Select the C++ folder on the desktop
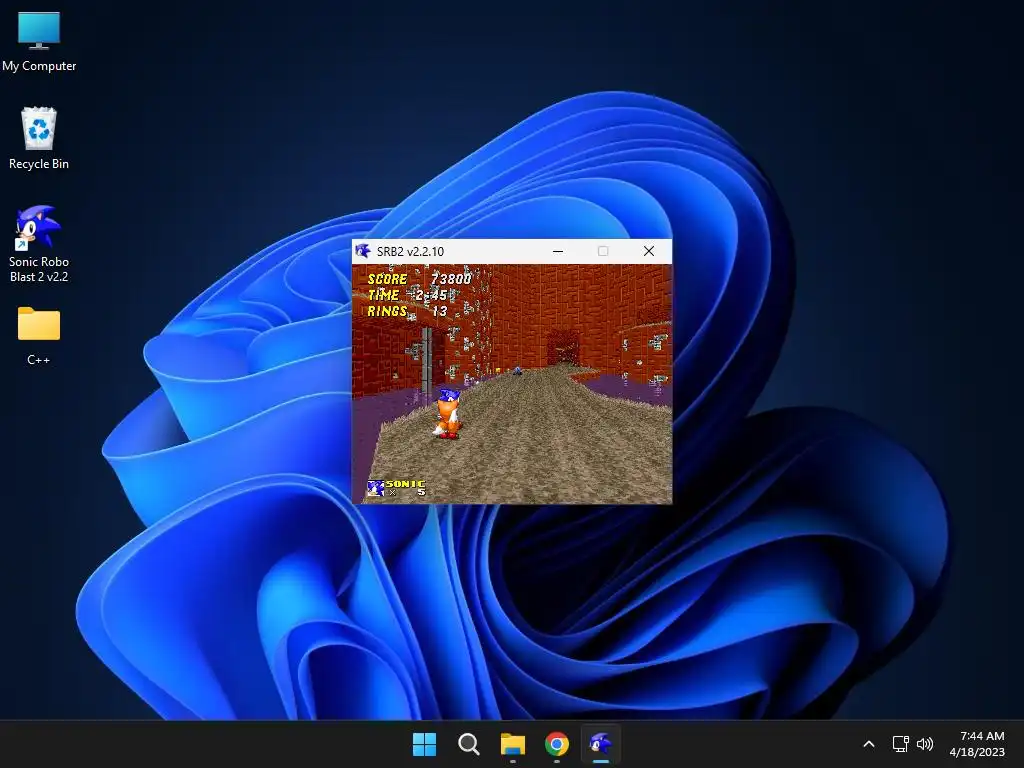 (39, 336)
